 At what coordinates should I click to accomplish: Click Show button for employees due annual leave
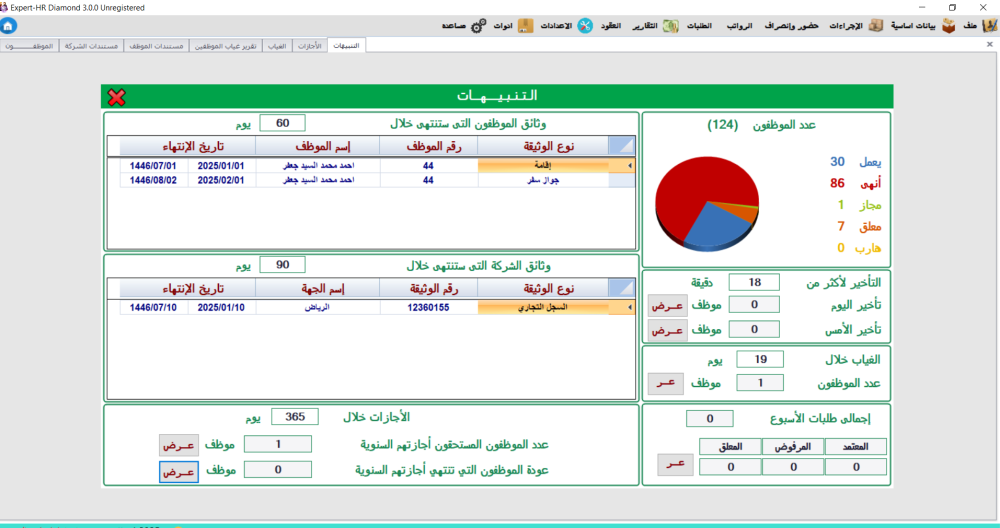(x=178, y=444)
